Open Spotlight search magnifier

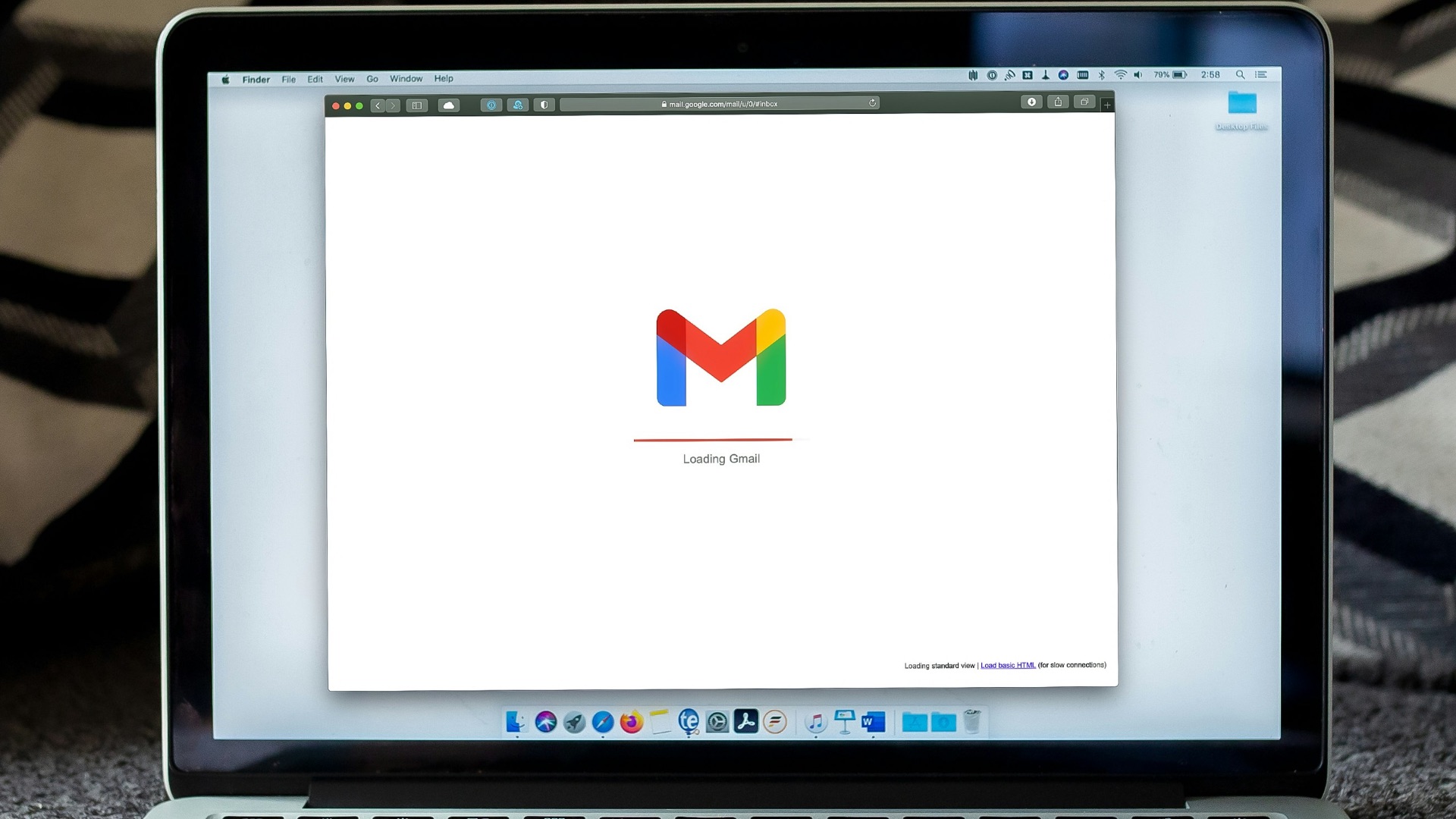pos(1241,75)
